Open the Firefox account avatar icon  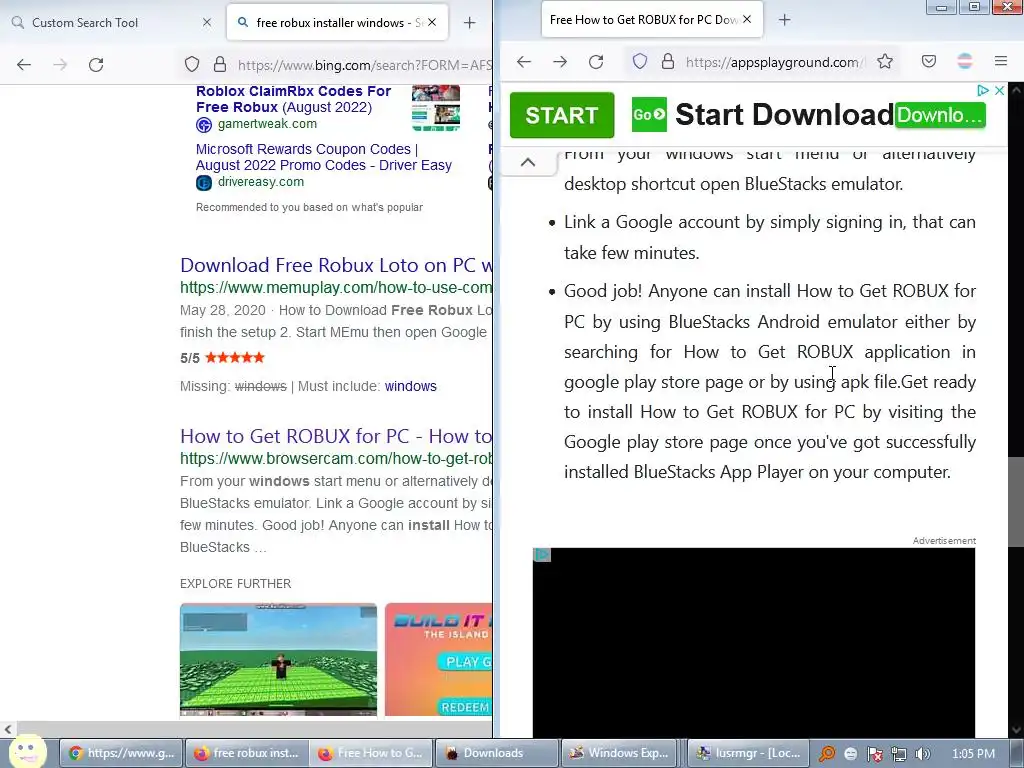coord(965,61)
